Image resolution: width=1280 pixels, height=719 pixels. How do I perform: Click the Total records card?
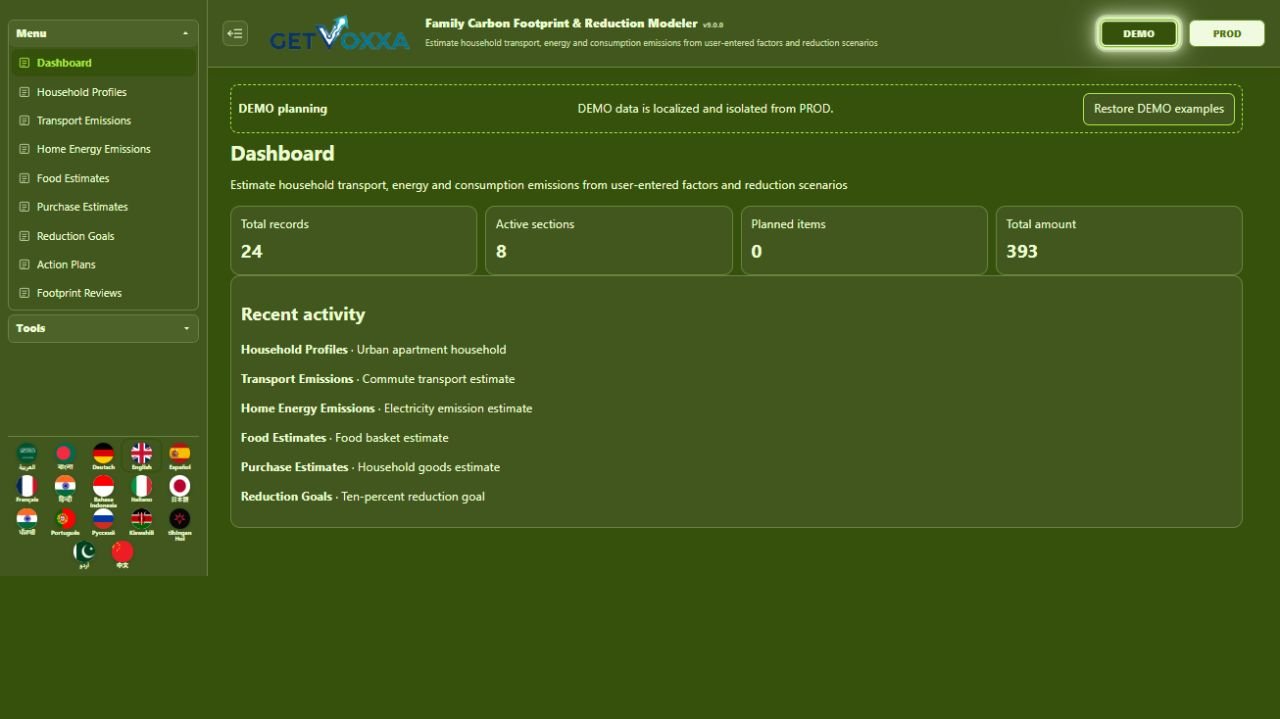(x=354, y=240)
